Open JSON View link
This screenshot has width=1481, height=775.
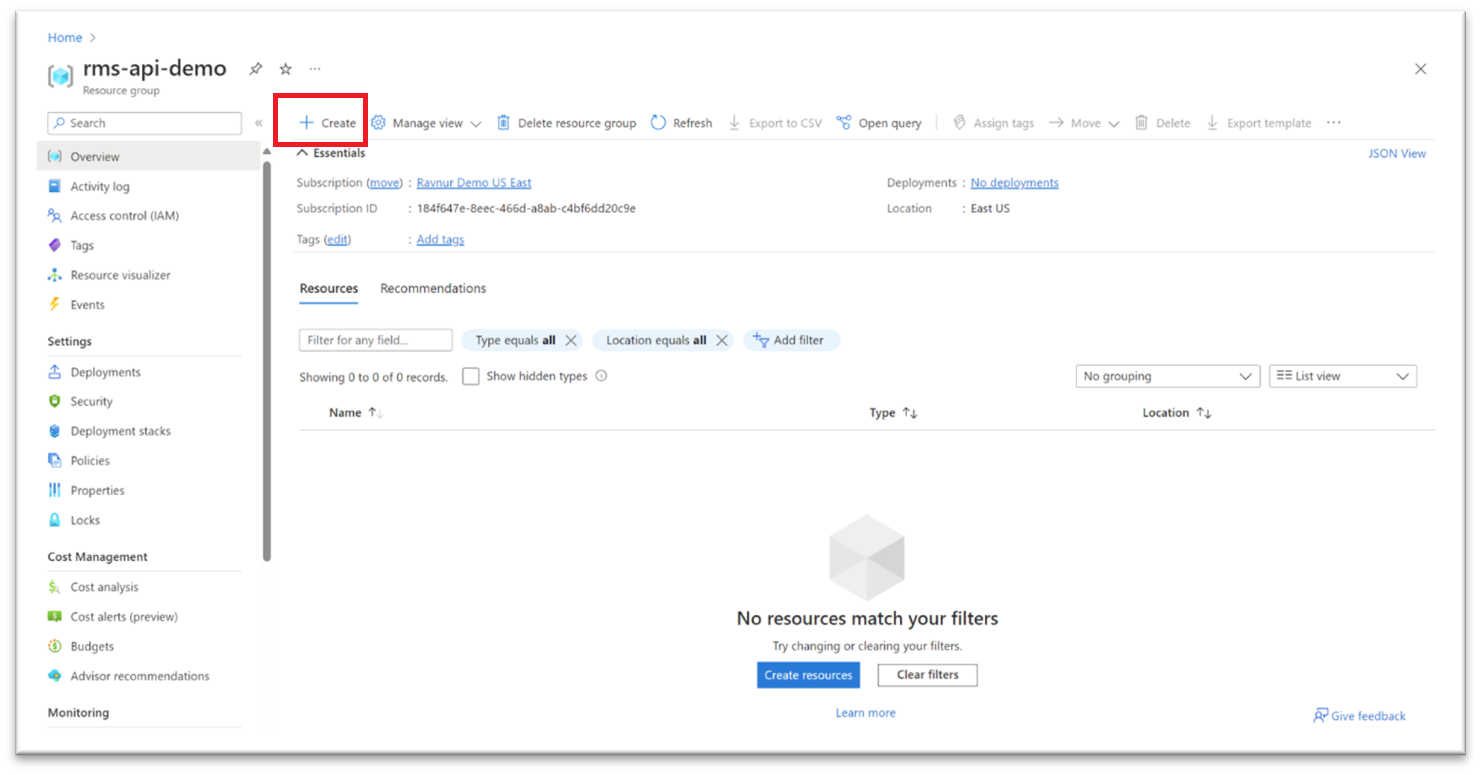point(1397,153)
